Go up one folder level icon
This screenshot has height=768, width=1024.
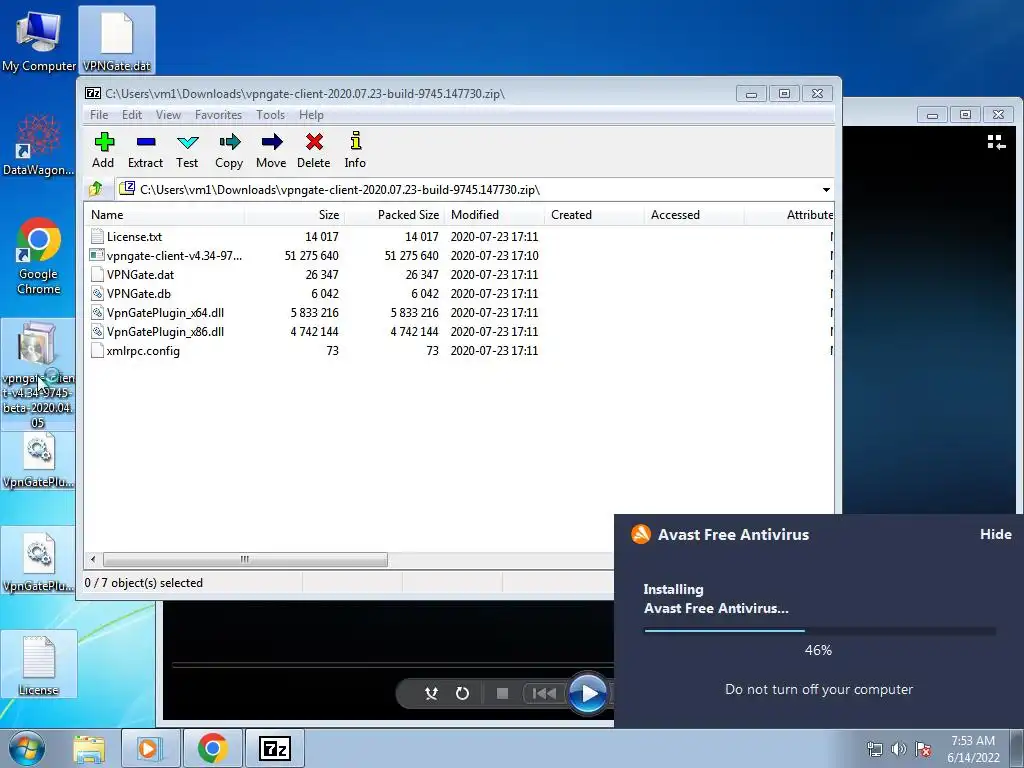click(x=96, y=189)
